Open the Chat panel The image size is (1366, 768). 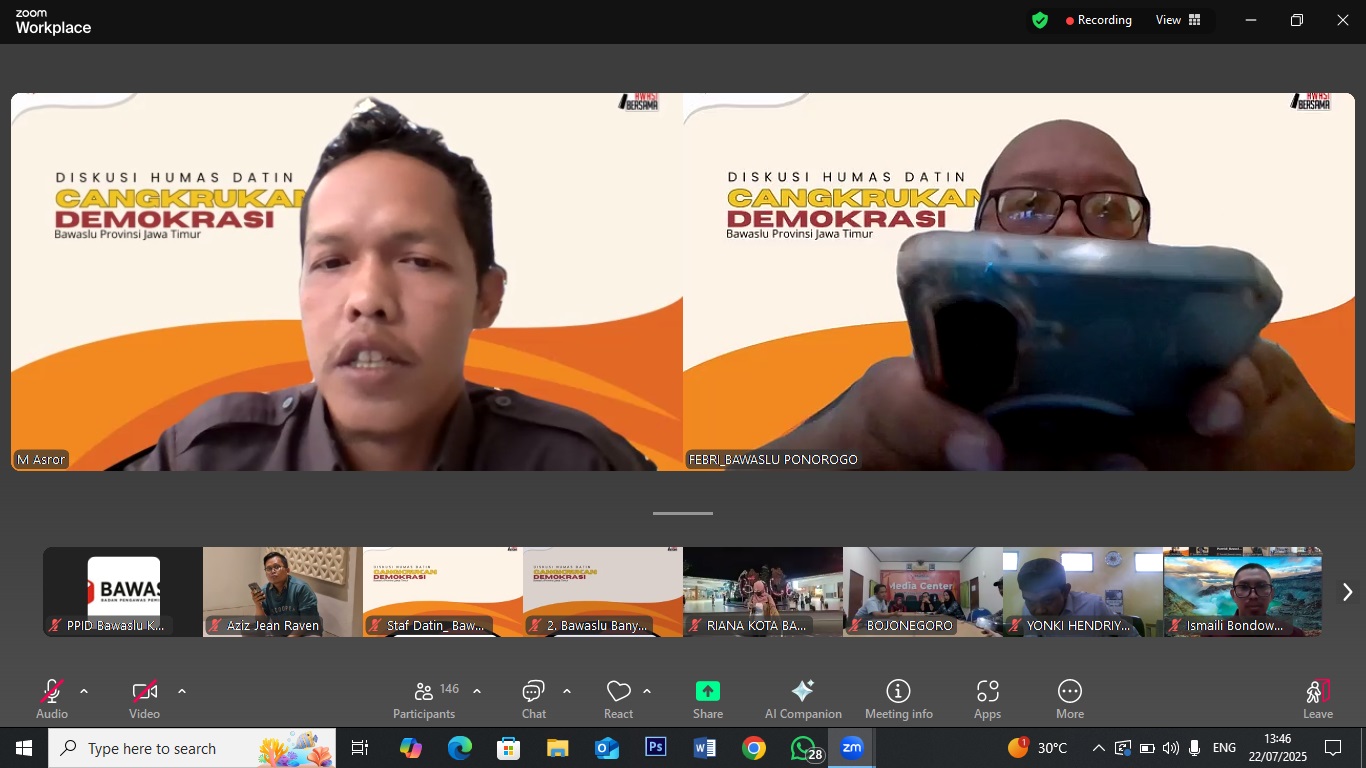(x=534, y=699)
